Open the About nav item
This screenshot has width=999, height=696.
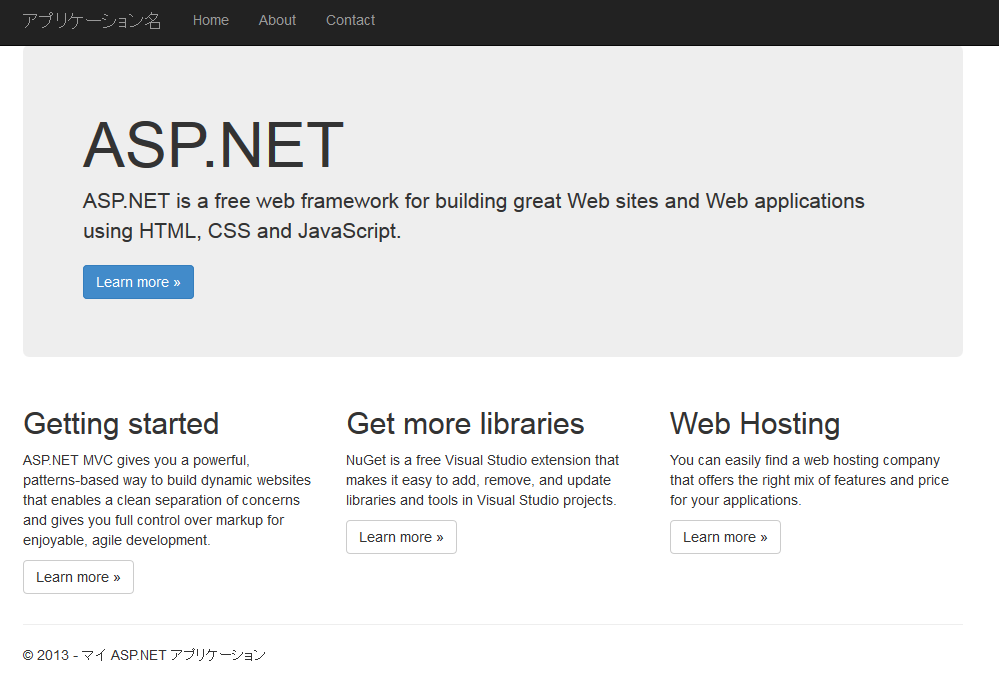tap(277, 20)
